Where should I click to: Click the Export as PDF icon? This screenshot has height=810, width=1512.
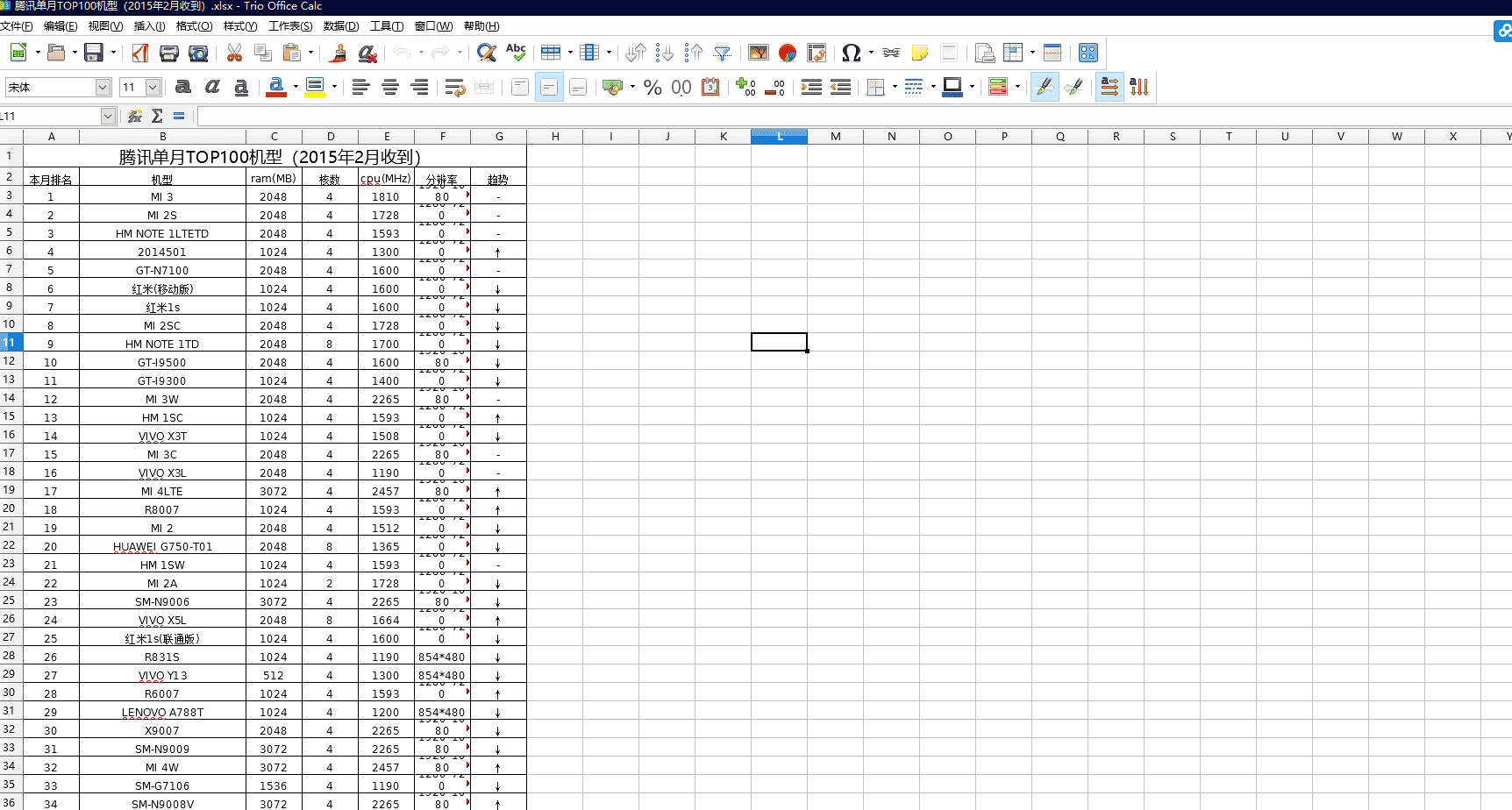point(140,53)
